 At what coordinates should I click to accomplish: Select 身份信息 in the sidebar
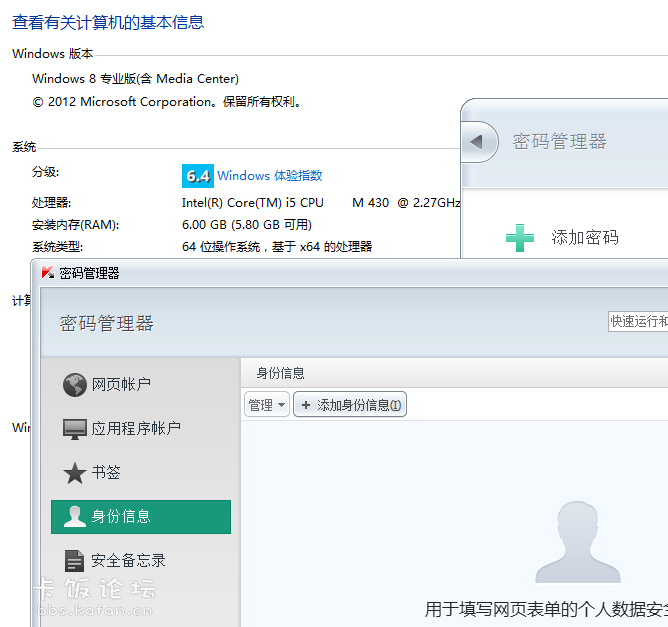pos(141,517)
